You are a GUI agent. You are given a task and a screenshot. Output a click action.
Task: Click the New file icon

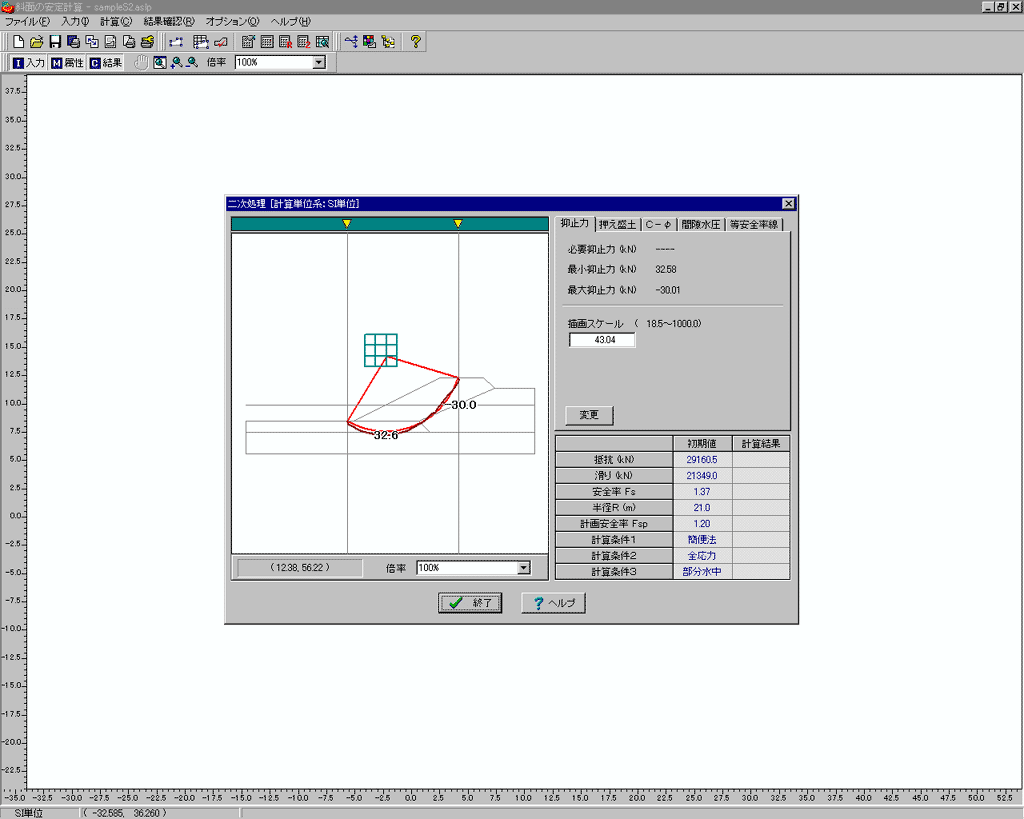18,42
